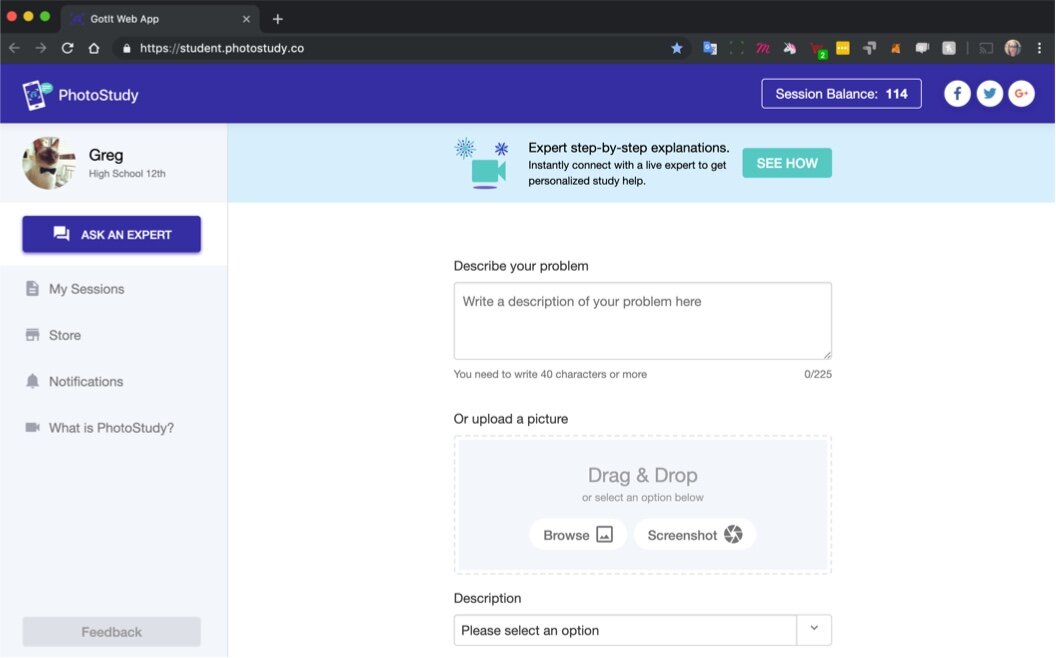The width and height of the screenshot is (1056, 658).
Task: Click the Ask an Expert button
Action: 112,234
